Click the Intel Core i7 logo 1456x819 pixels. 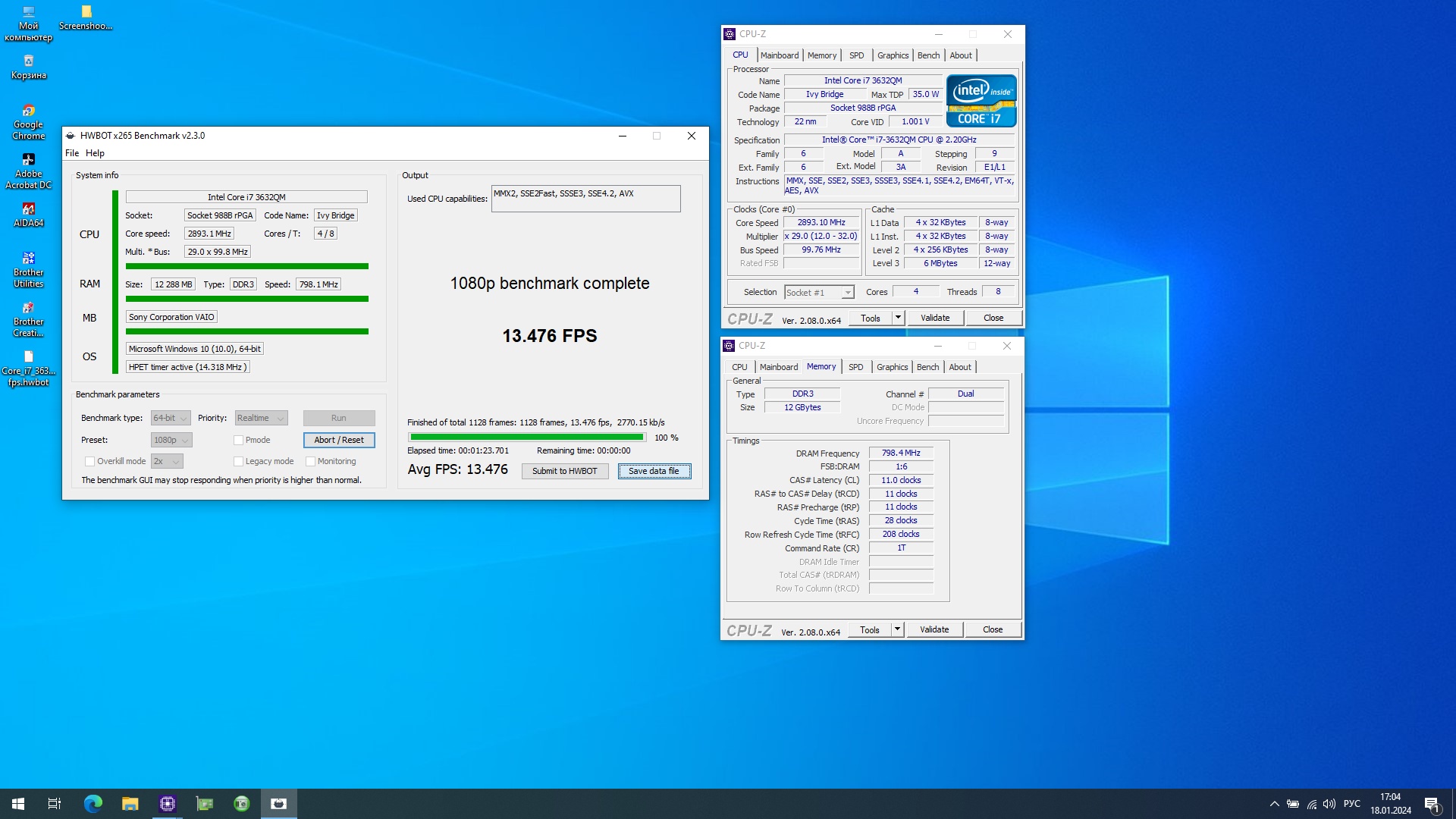(x=981, y=101)
